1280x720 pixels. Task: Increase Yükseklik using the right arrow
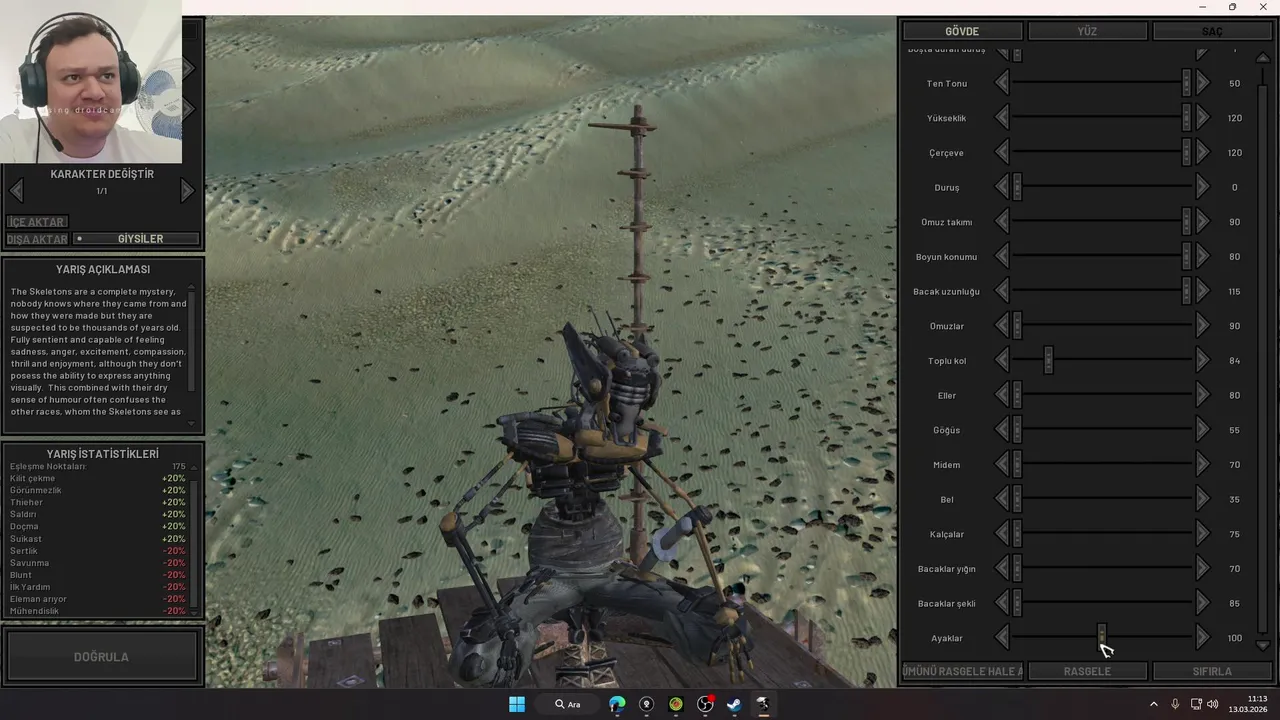click(x=1203, y=118)
